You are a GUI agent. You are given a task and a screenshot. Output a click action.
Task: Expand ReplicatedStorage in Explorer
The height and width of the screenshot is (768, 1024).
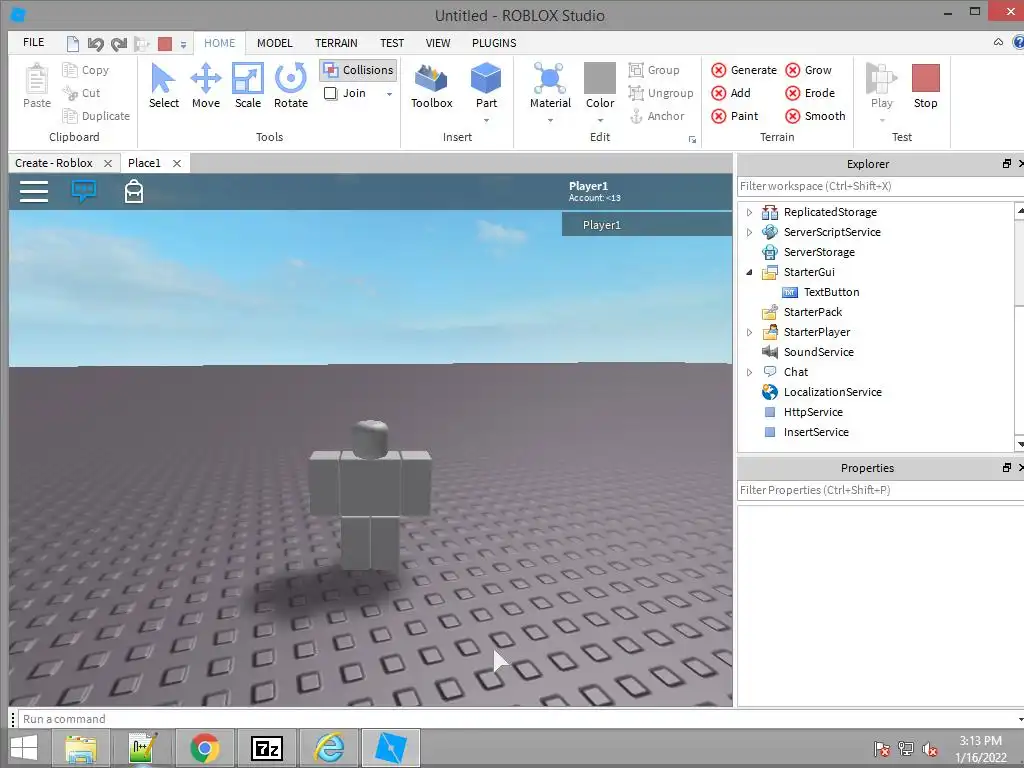tap(749, 212)
